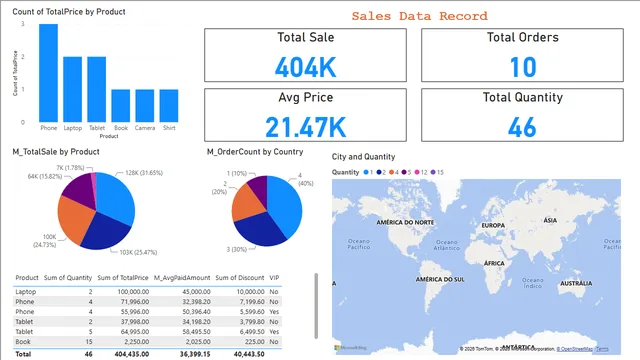Select the Book row in the table

[147, 342]
